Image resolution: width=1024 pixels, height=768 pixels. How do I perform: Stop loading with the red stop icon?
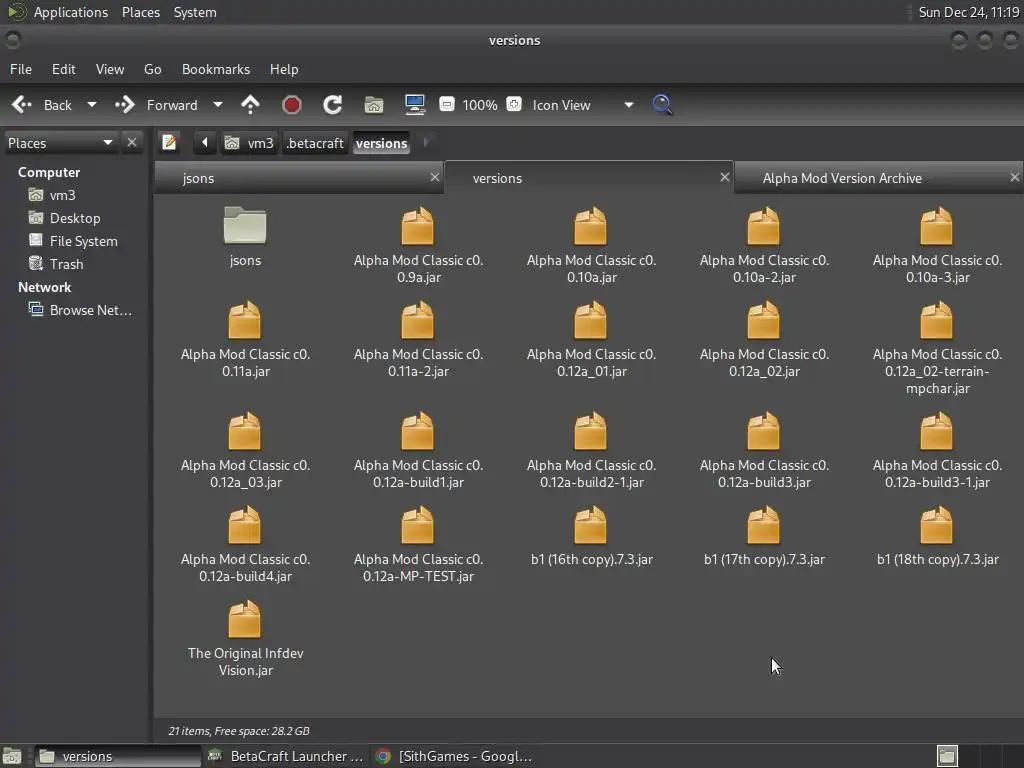[x=291, y=104]
